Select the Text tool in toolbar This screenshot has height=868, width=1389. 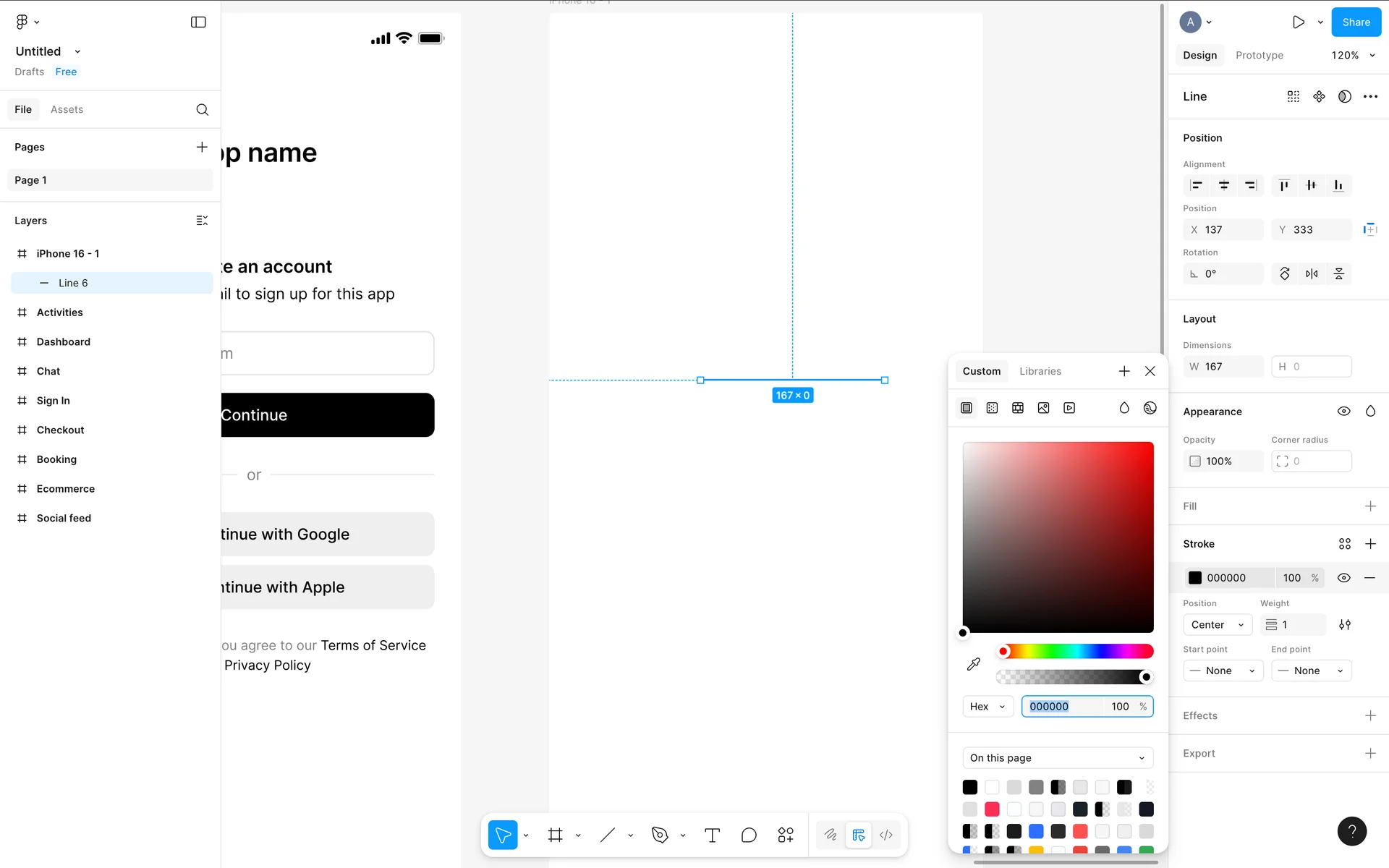point(712,835)
